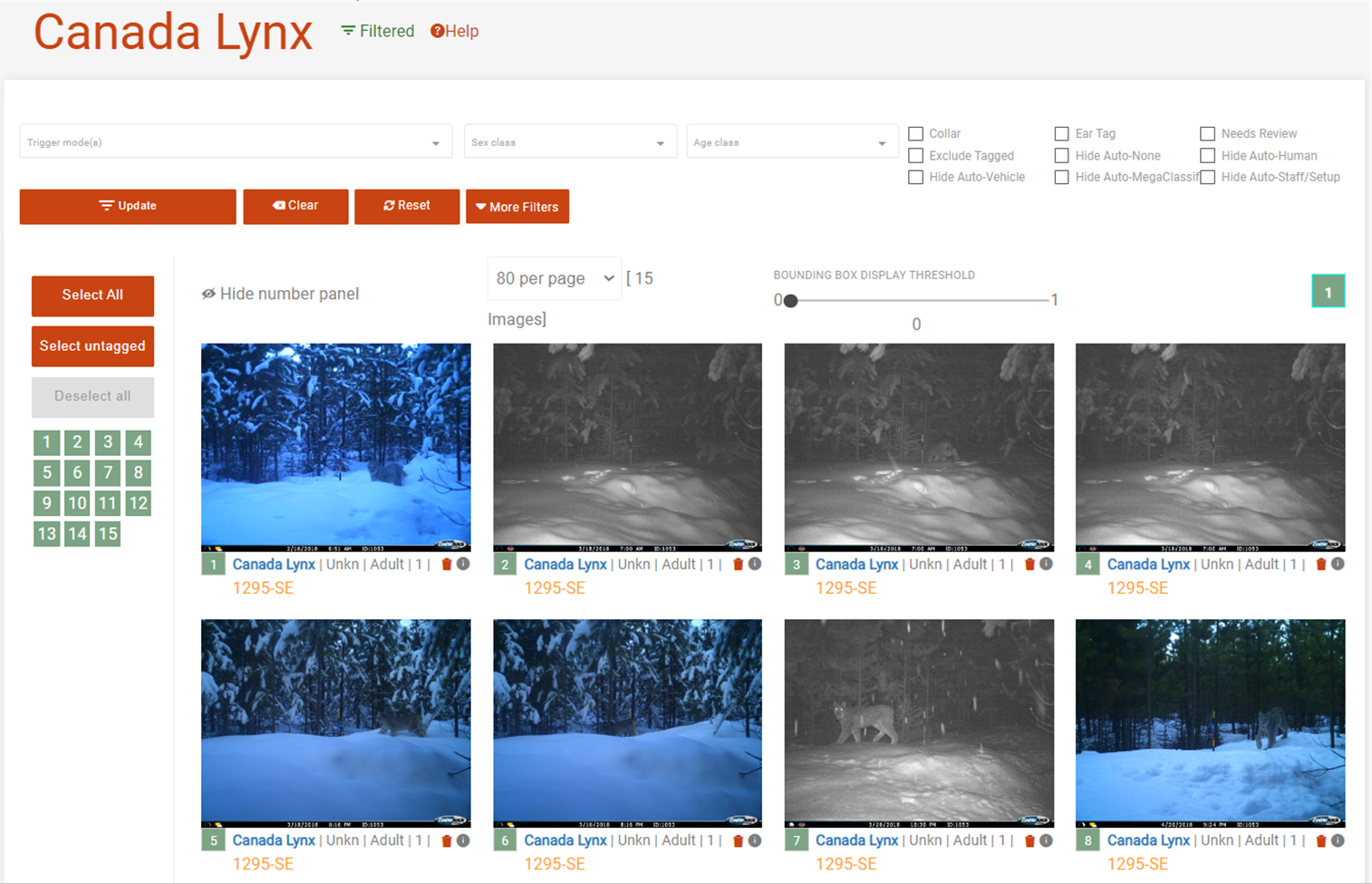The height and width of the screenshot is (884, 1372).
Task: Open info icon for image 6
Action: [755, 840]
